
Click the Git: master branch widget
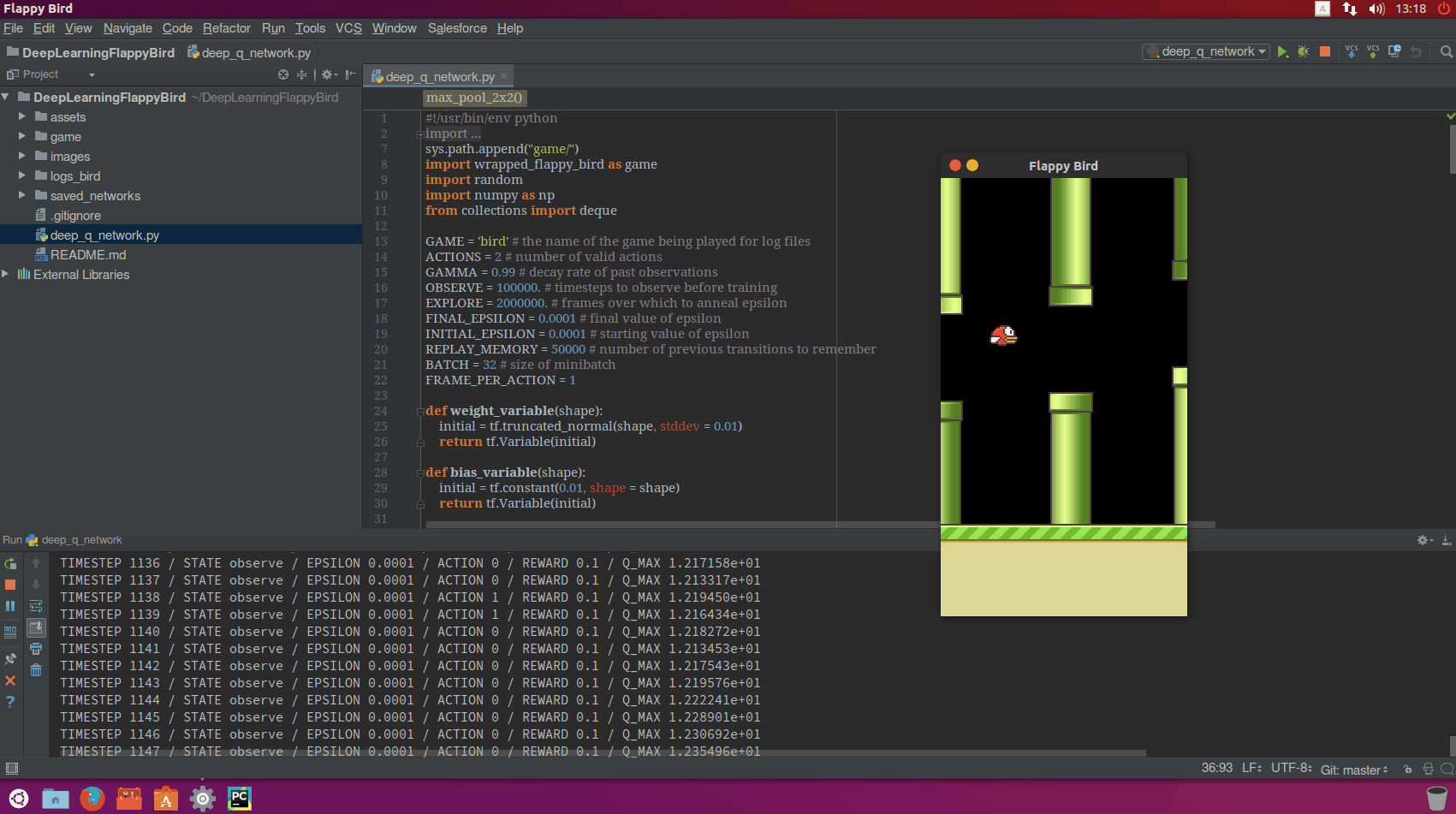pyautogui.click(x=1354, y=769)
